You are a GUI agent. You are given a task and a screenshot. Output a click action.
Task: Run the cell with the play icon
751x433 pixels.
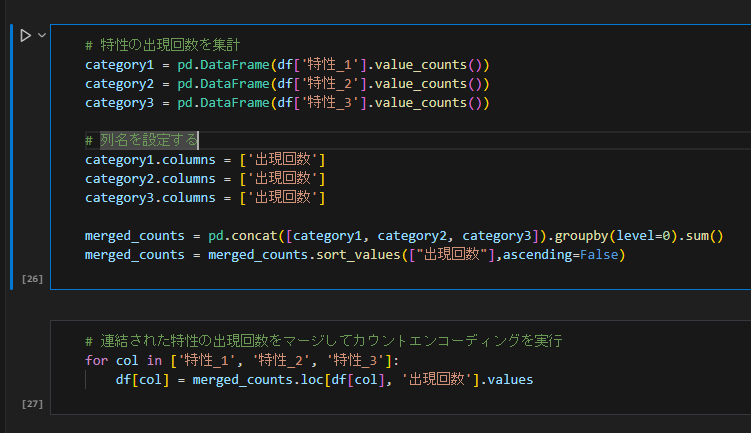pos(25,35)
